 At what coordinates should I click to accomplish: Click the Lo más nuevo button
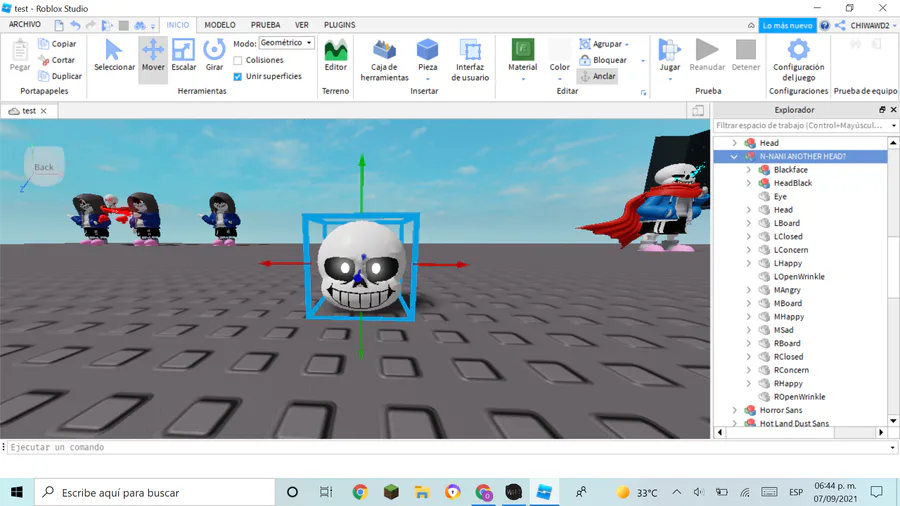click(788, 25)
